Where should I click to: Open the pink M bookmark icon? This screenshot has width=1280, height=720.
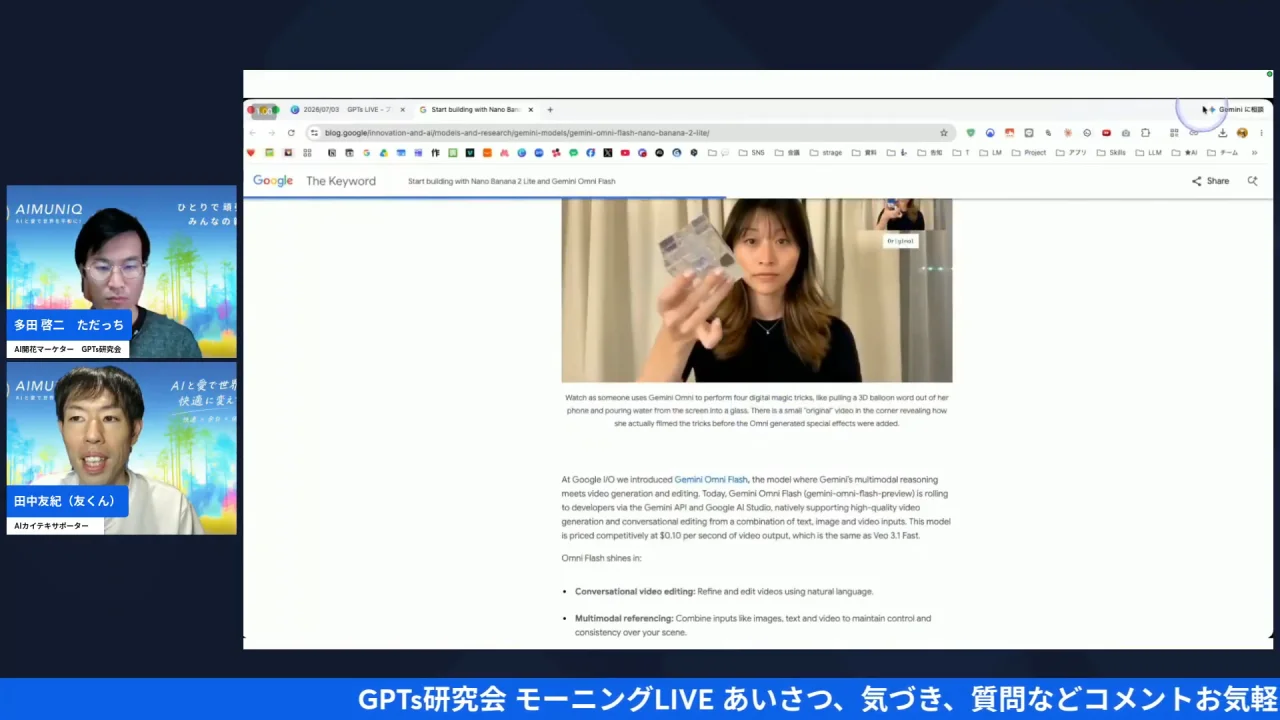point(504,153)
